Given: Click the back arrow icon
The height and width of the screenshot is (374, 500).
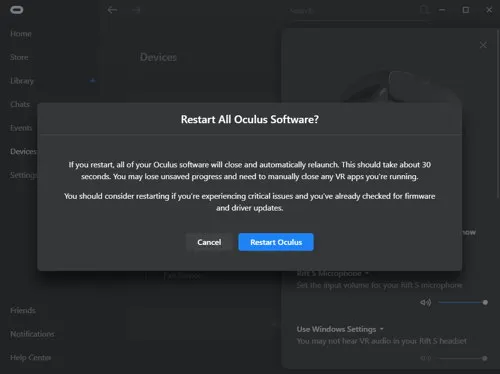Looking at the screenshot, I should point(112,10).
